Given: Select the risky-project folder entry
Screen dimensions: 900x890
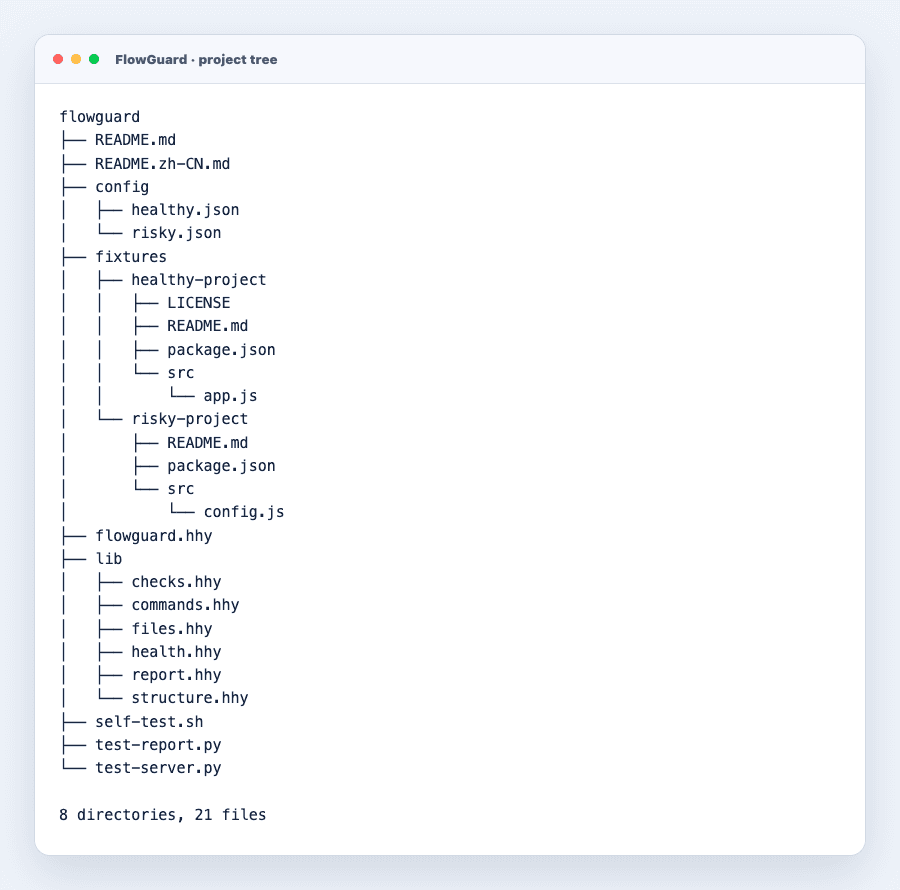Looking at the screenshot, I should (189, 419).
